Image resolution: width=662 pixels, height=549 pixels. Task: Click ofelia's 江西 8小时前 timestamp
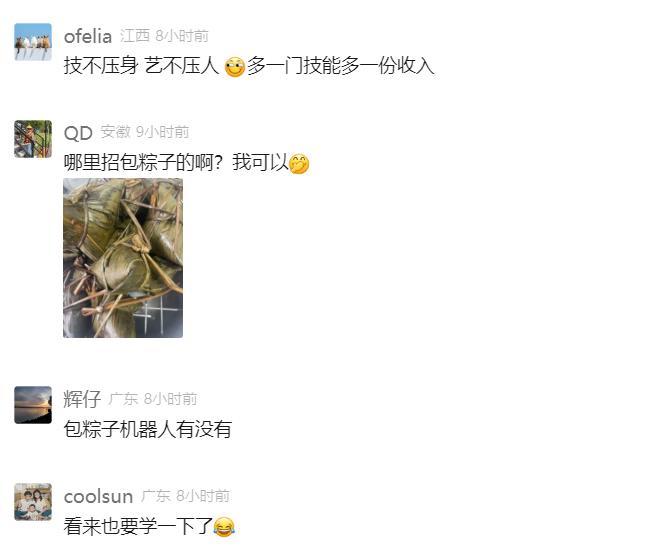pos(164,36)
